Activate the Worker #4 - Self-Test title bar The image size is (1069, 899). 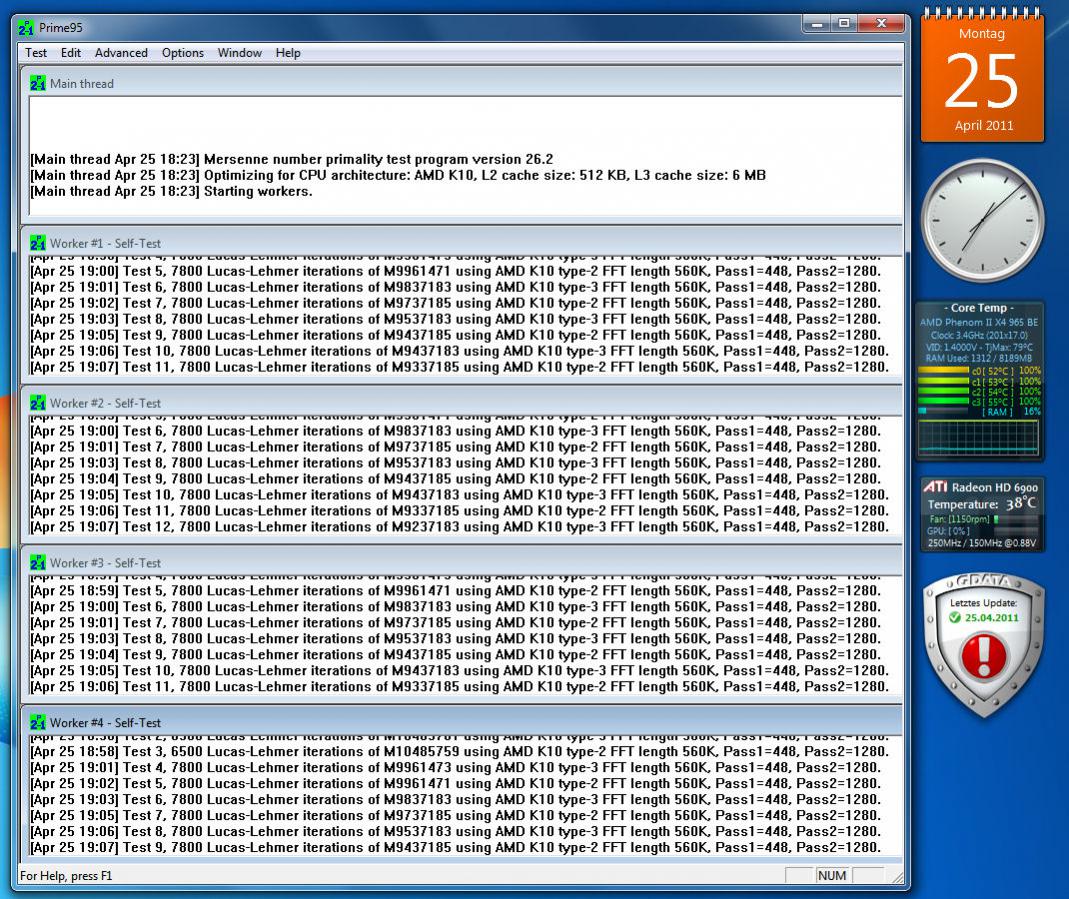[x=462, y=722]
